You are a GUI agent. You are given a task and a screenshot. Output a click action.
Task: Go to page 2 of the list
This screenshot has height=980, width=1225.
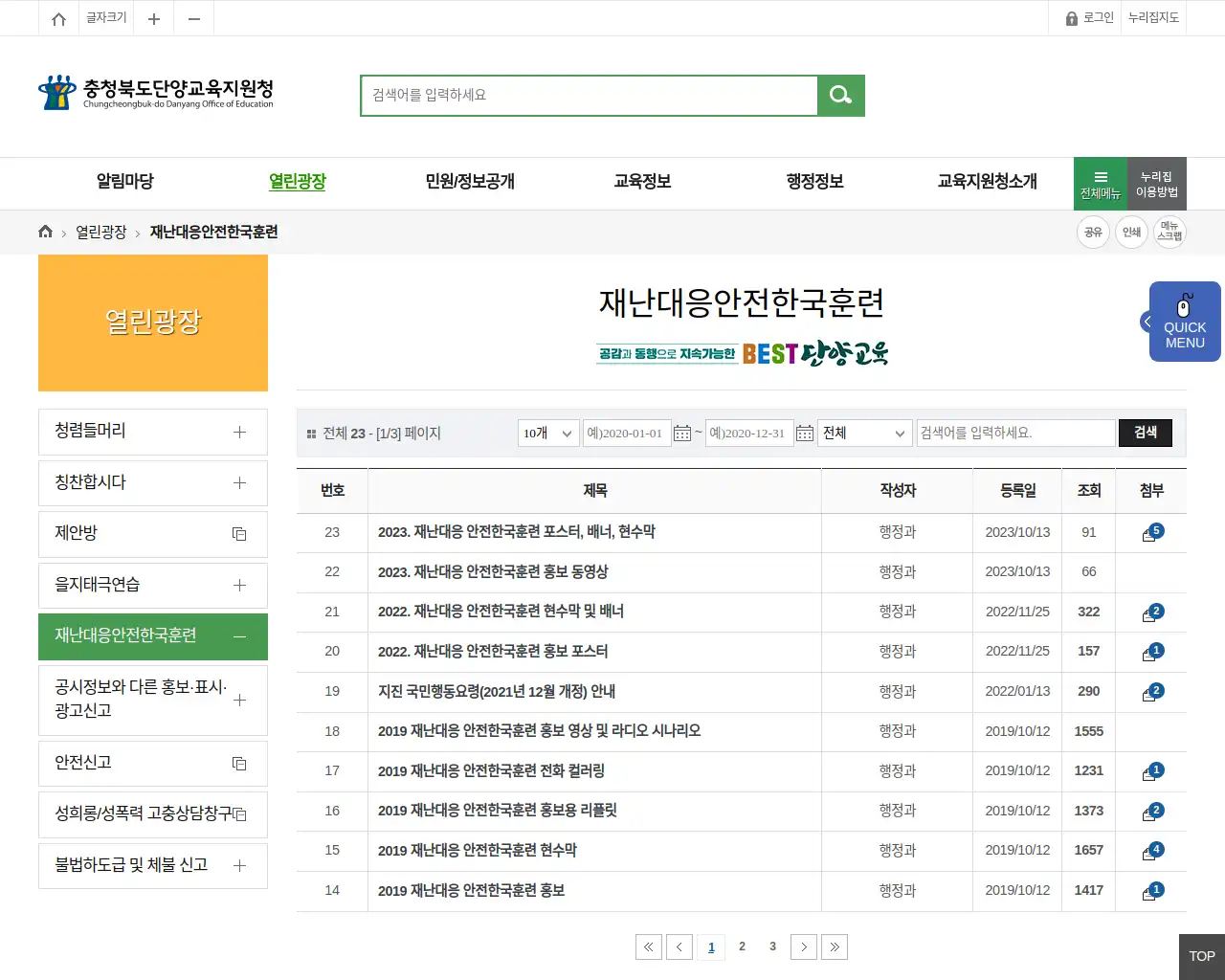pos(742,947)
